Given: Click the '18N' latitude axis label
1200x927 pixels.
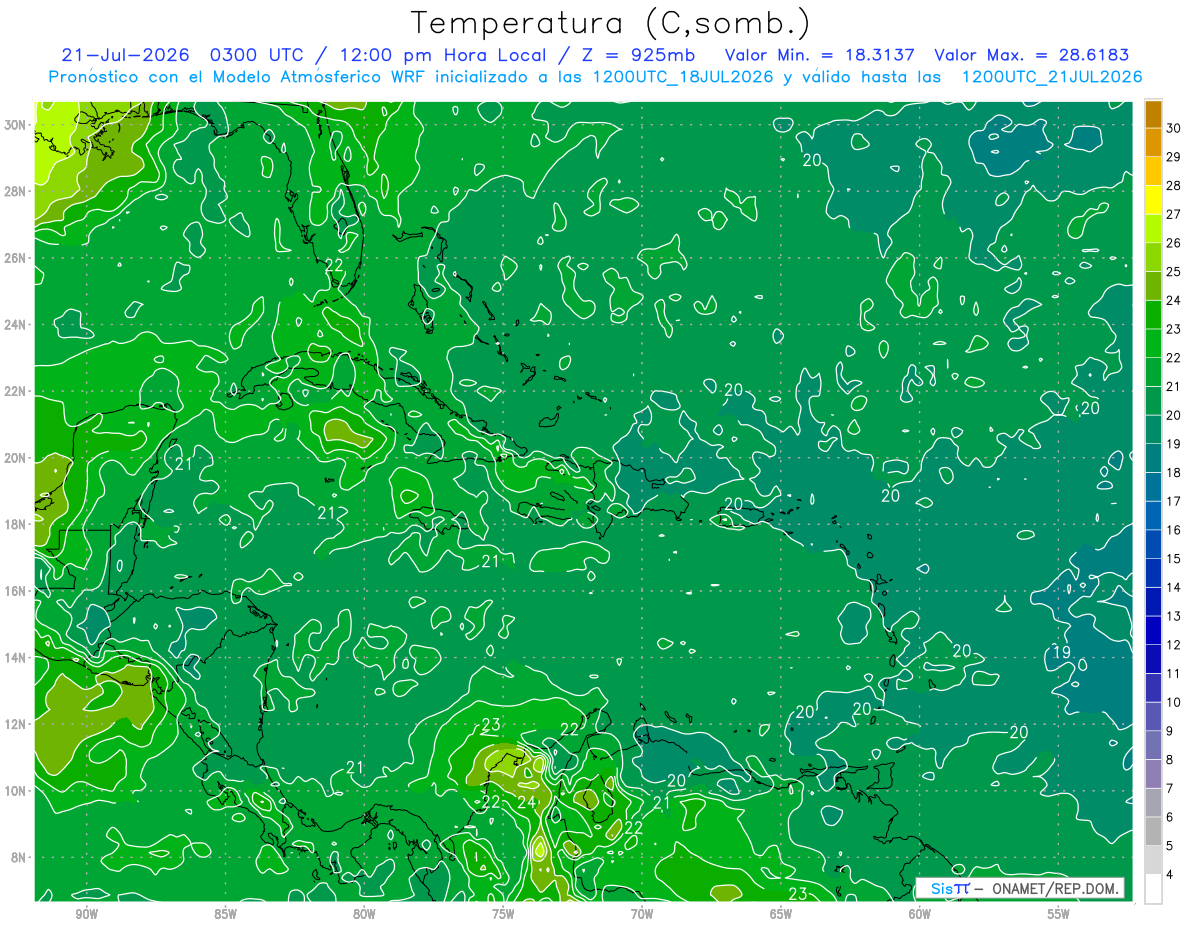Looking at the screenshot, I should [x=15, y=524].
